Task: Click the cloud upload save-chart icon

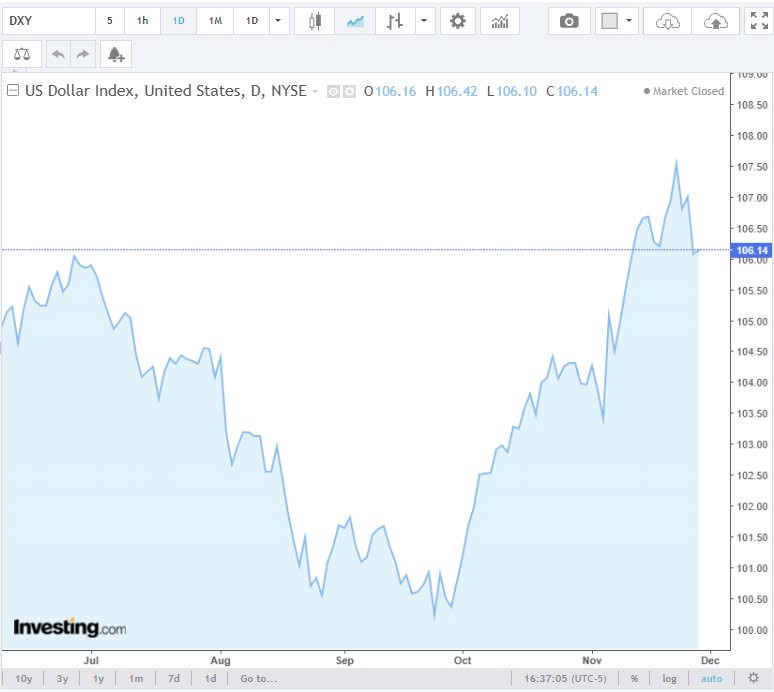Action: pyautogui.click(x=716, y=21)
